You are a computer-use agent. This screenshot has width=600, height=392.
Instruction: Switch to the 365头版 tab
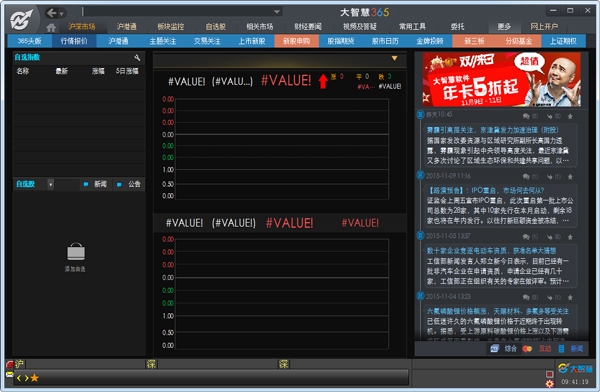coord(29,41)
